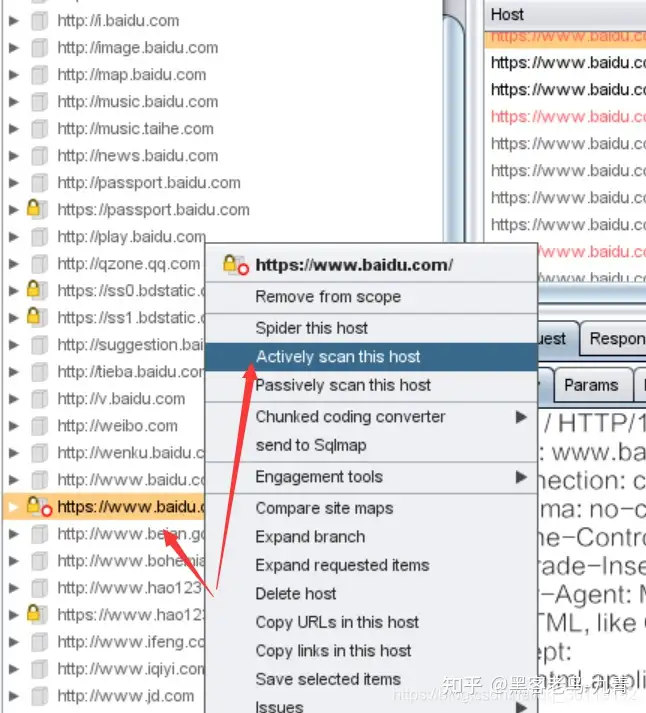Click the site map tree vertical scrollbar
Screen dimensions: 646x713
pos(454,127)
